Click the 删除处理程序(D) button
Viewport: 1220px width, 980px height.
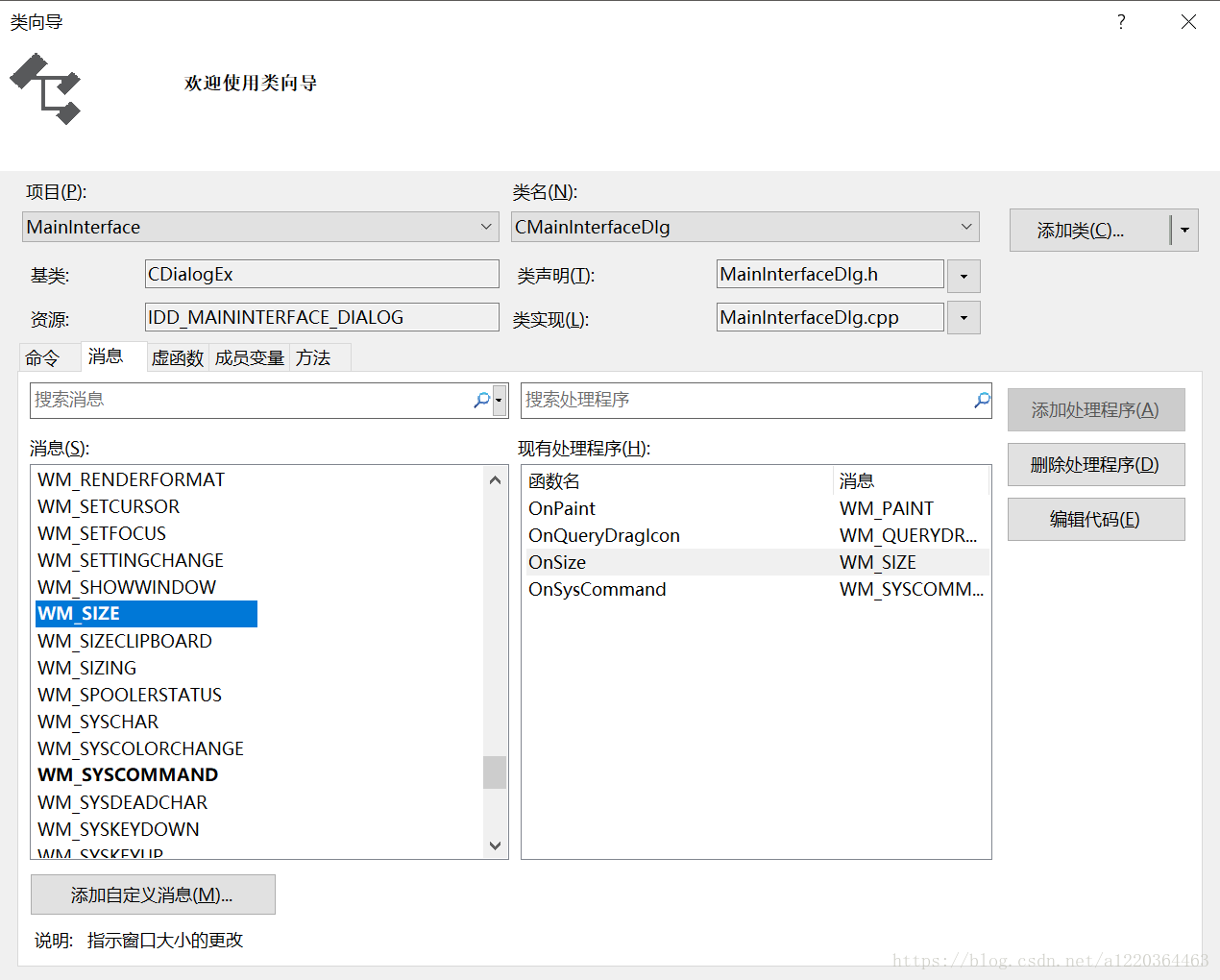click(x=1096, y=465)
